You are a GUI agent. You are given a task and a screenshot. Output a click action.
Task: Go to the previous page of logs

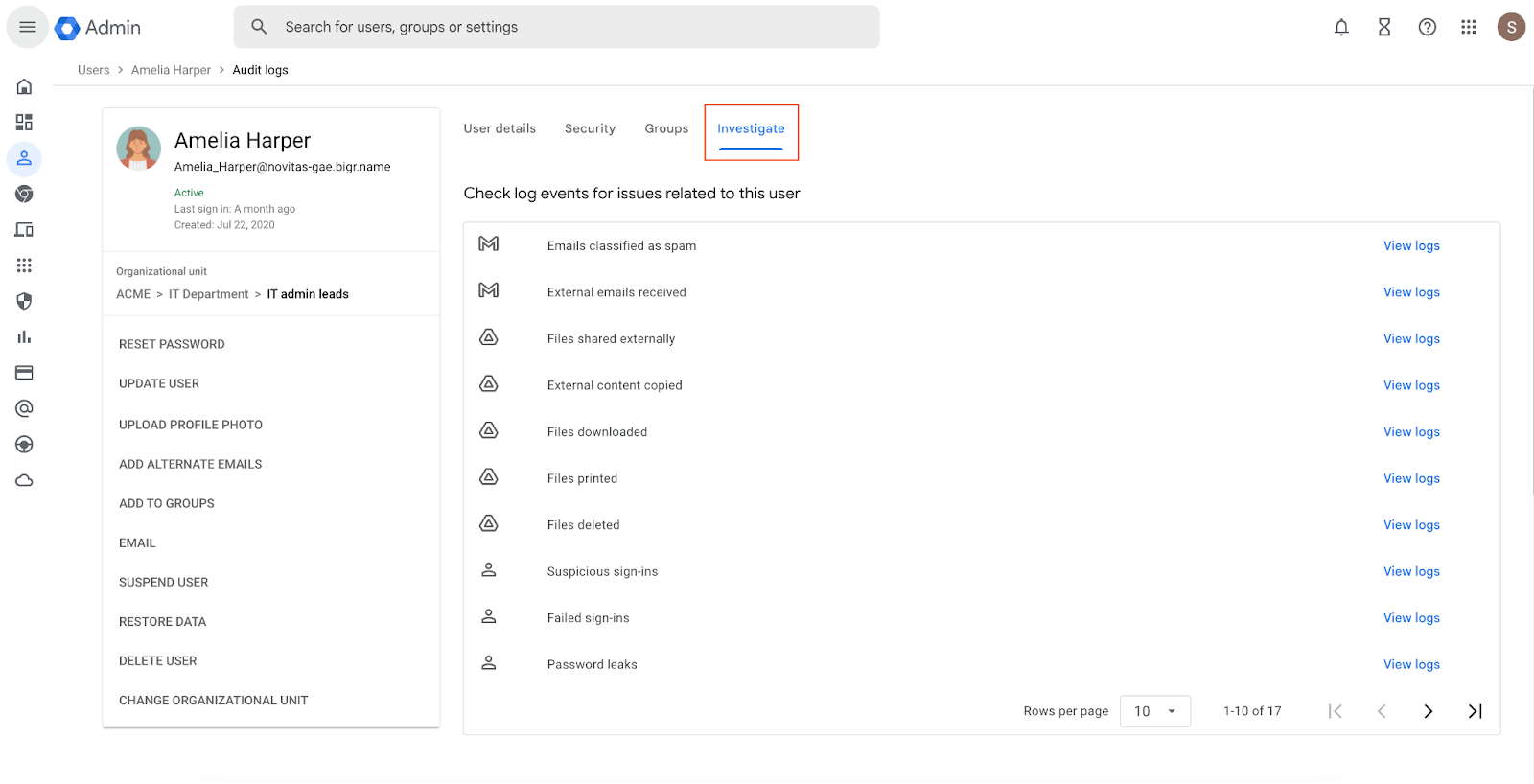[1382, 711]
